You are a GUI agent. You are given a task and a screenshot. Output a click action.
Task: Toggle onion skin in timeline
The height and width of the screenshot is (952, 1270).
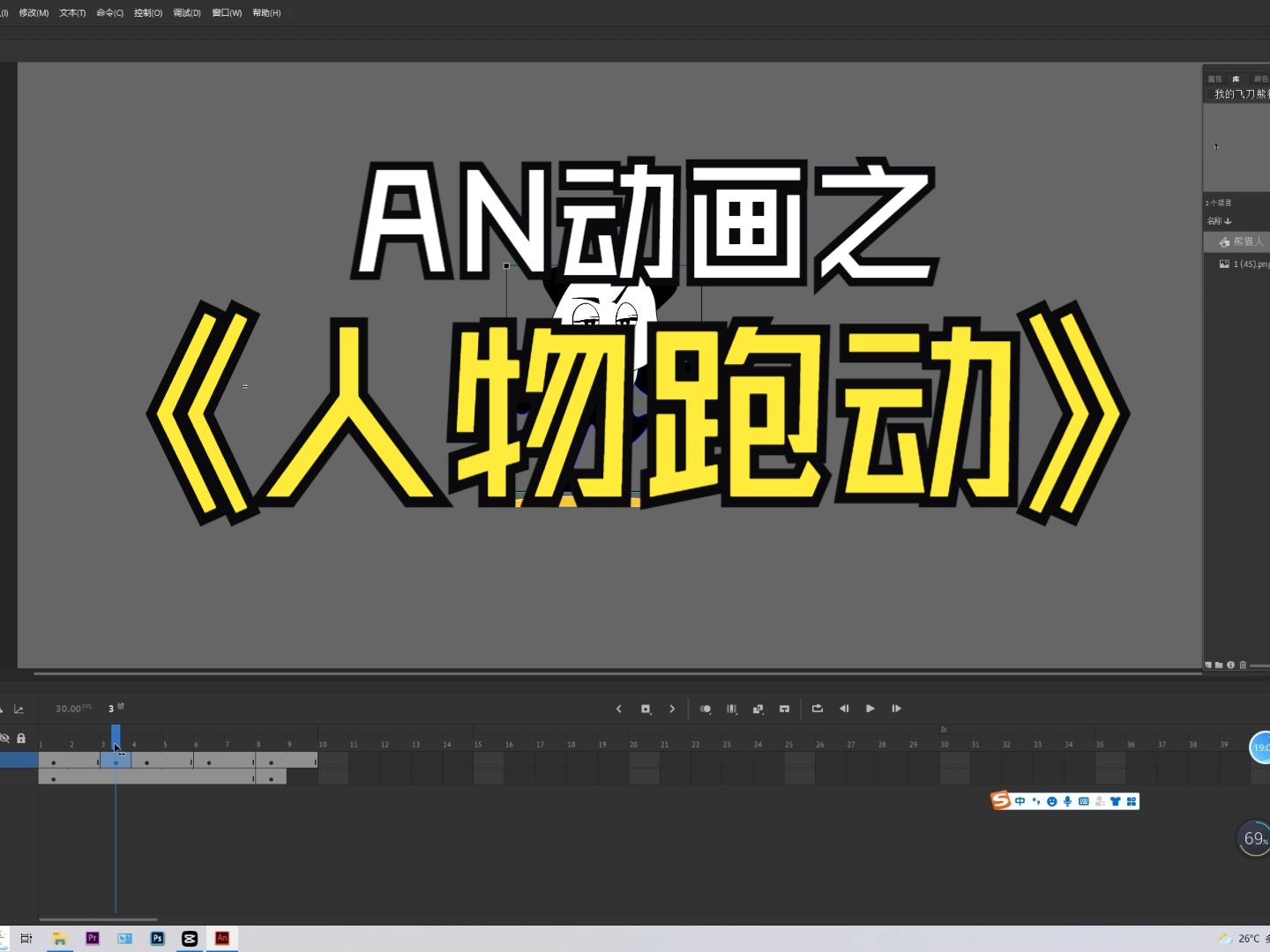tap(706, 709)
